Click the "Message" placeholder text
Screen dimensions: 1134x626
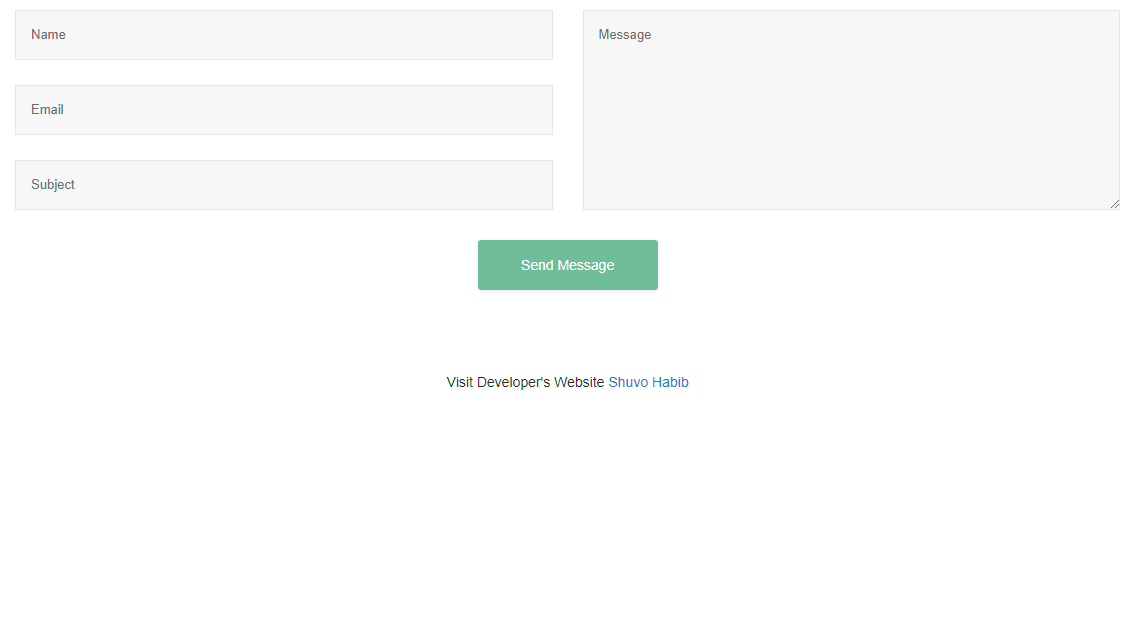pos(625,35)
